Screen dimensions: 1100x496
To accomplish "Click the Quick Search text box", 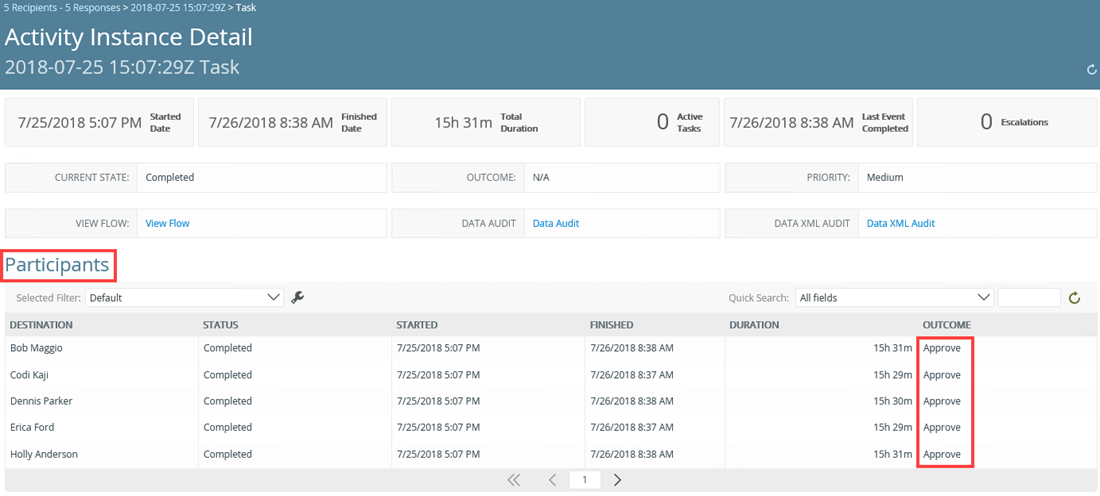I will pos(1028,297).
